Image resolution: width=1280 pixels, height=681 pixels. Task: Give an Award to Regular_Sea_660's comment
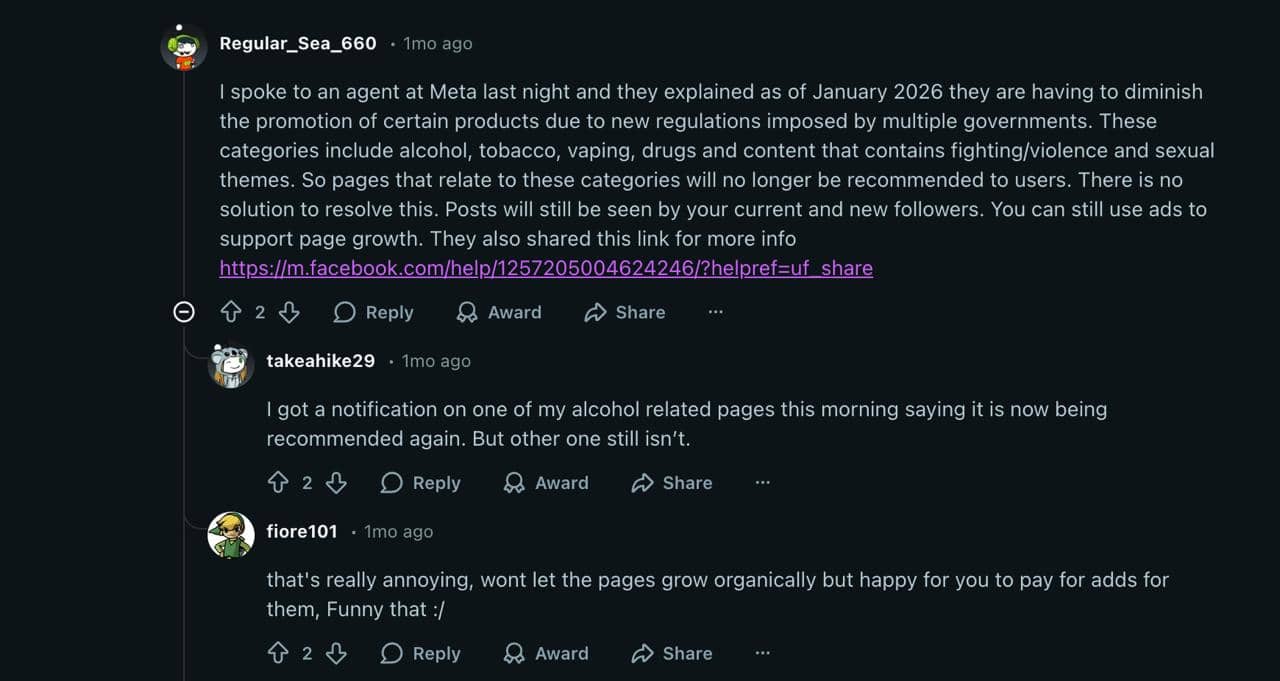pyautogui.click(x=498, y=313)
